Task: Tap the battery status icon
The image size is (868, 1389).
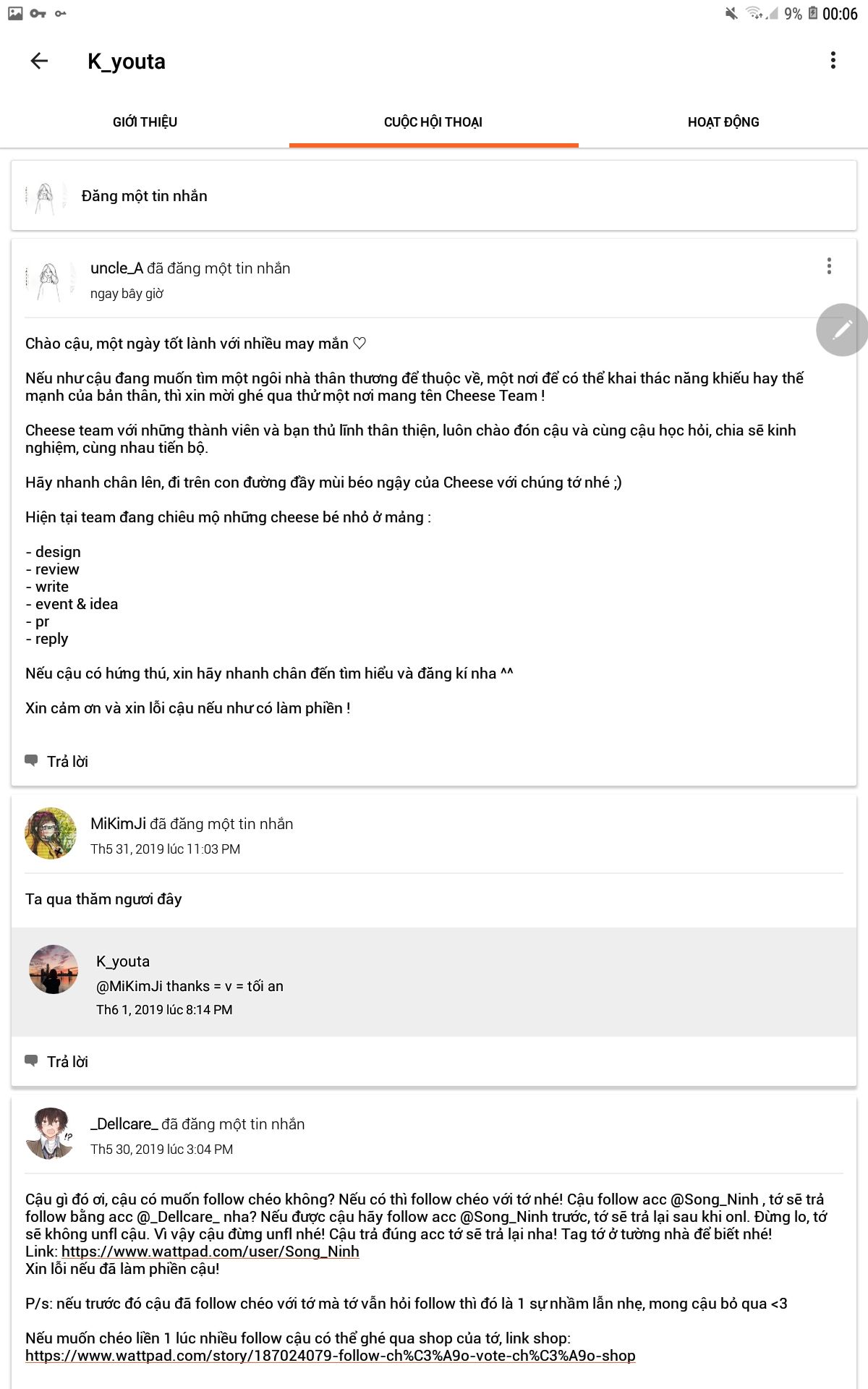Action: tap(813, 14)
